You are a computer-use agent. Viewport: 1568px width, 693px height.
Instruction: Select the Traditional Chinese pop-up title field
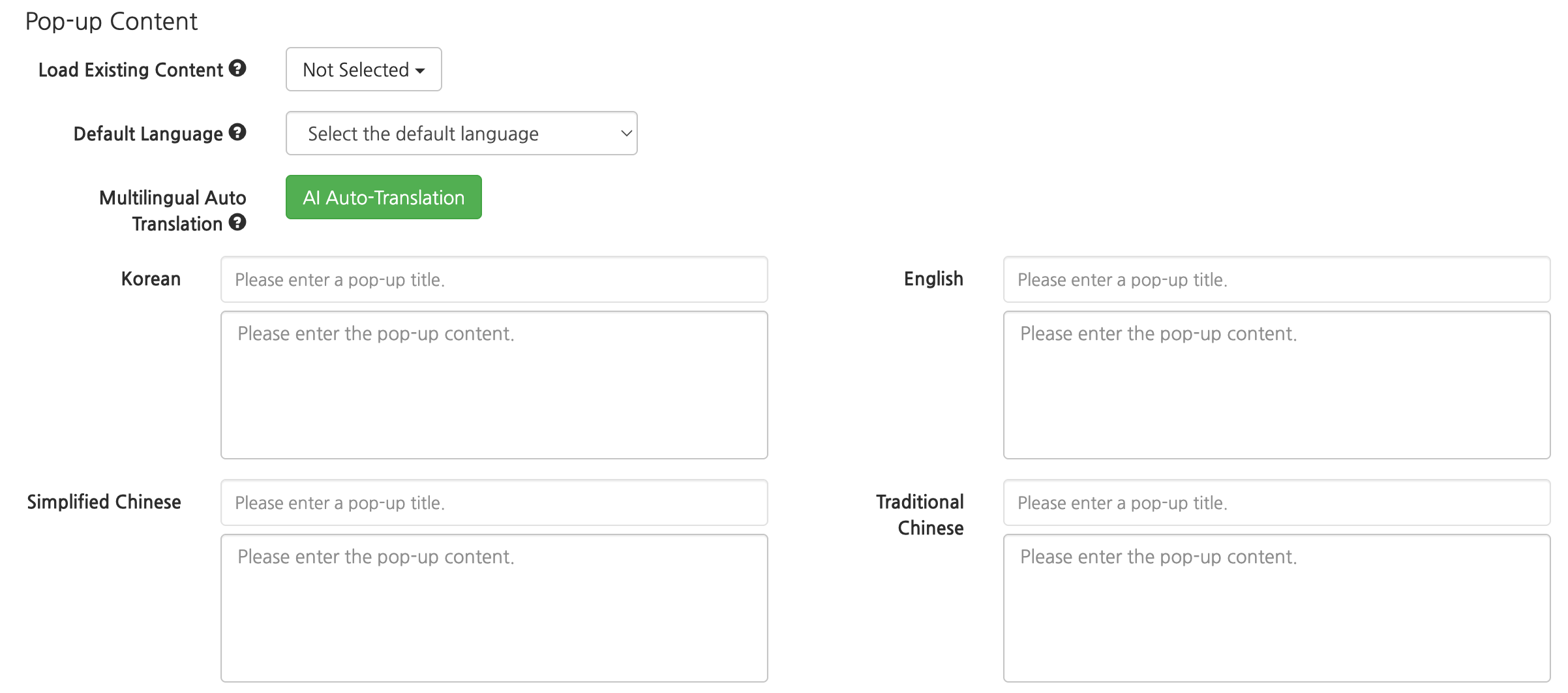click(x=1276, y=502)
